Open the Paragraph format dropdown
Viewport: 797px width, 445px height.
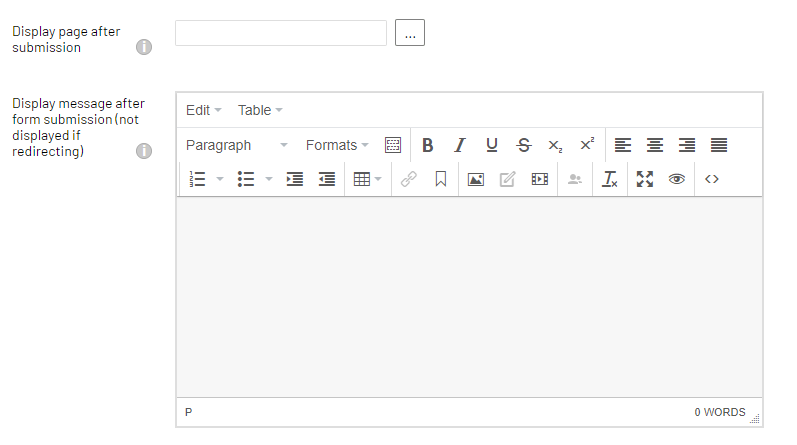tap(236, 145)
